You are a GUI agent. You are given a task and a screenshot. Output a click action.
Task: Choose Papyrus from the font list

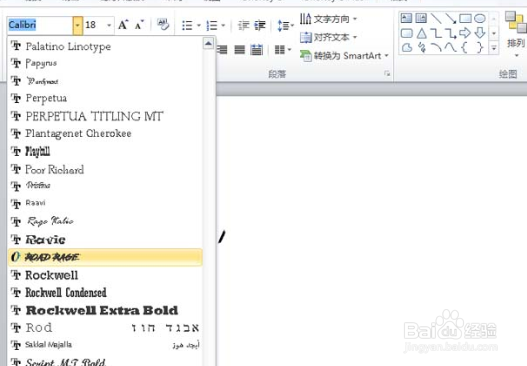[105, 63]
